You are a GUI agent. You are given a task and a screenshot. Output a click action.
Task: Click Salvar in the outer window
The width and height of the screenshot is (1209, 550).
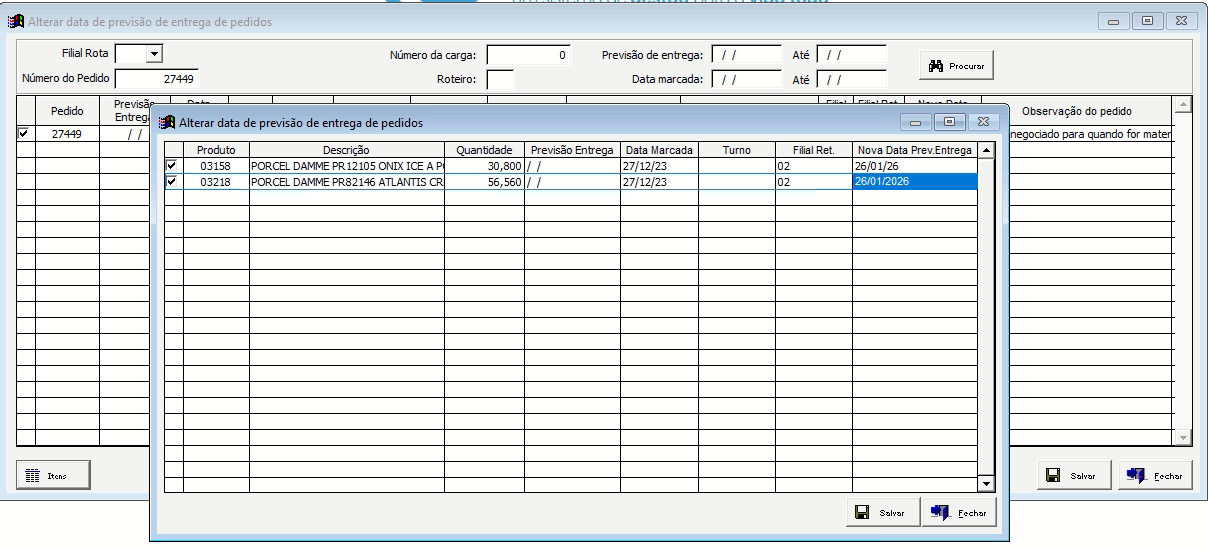1071,476
